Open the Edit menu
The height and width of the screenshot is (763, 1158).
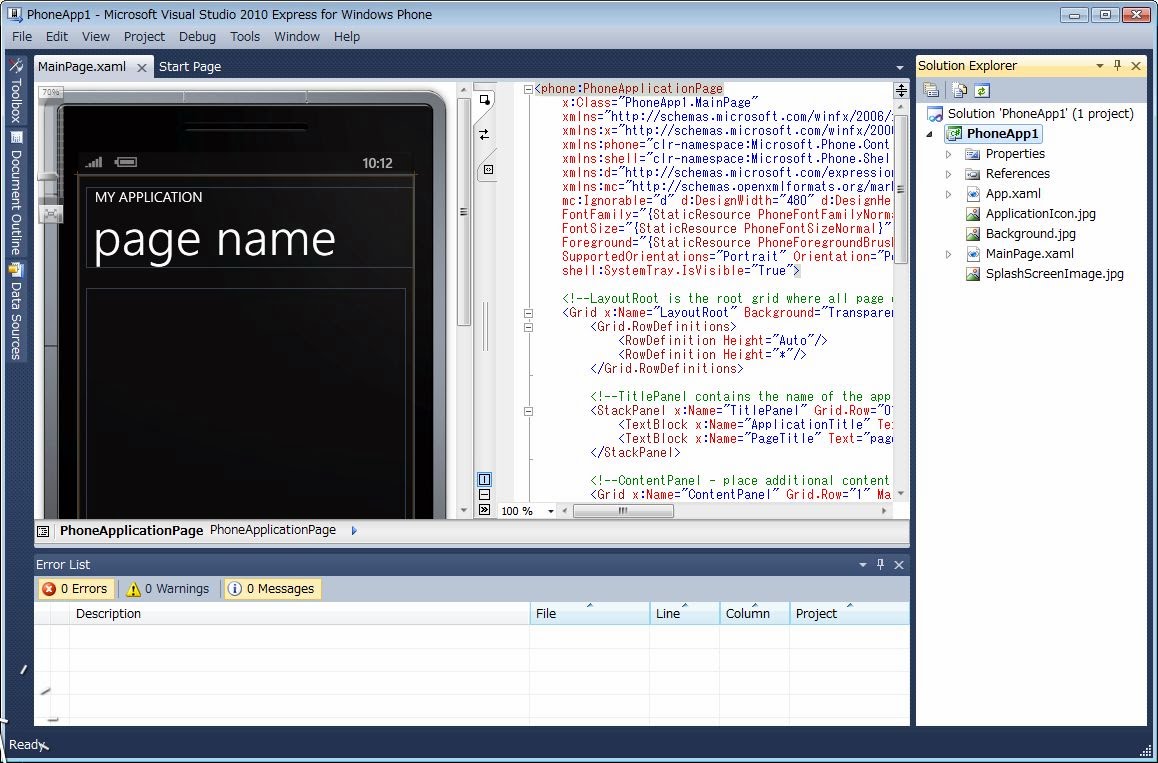[x=57, y=36]
